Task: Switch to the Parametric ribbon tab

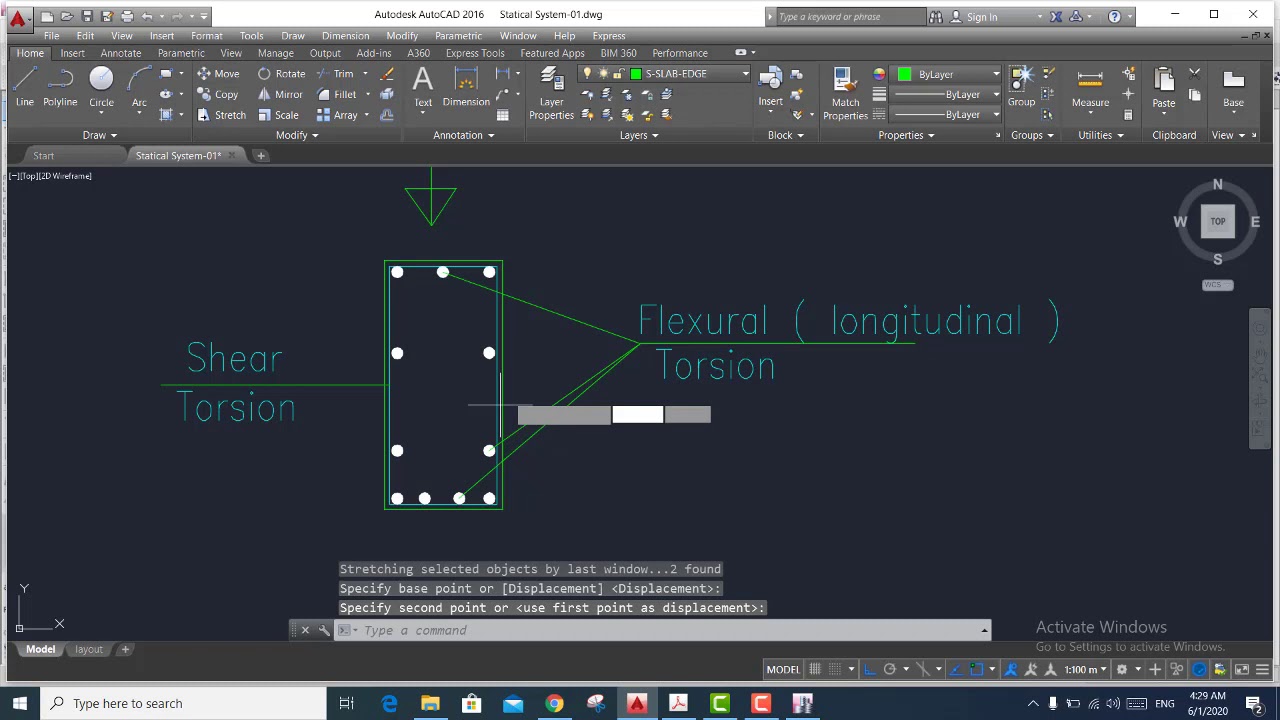Action: 181,53
